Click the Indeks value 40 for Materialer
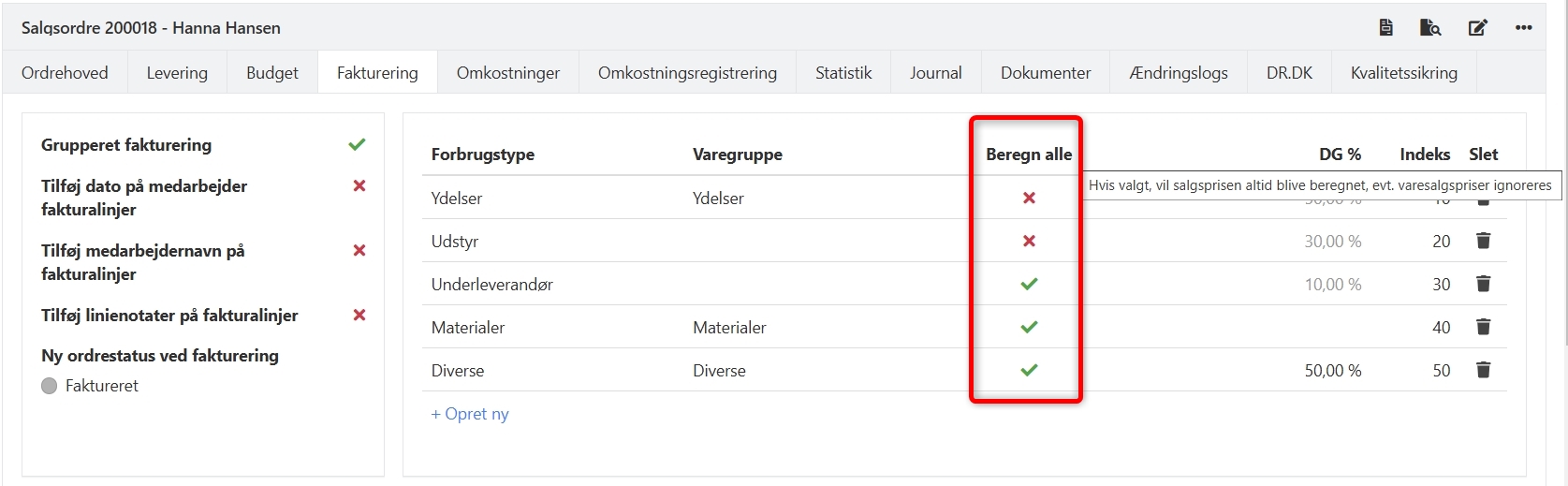Screen dimensions: 1568x486 click(1442, 328)
